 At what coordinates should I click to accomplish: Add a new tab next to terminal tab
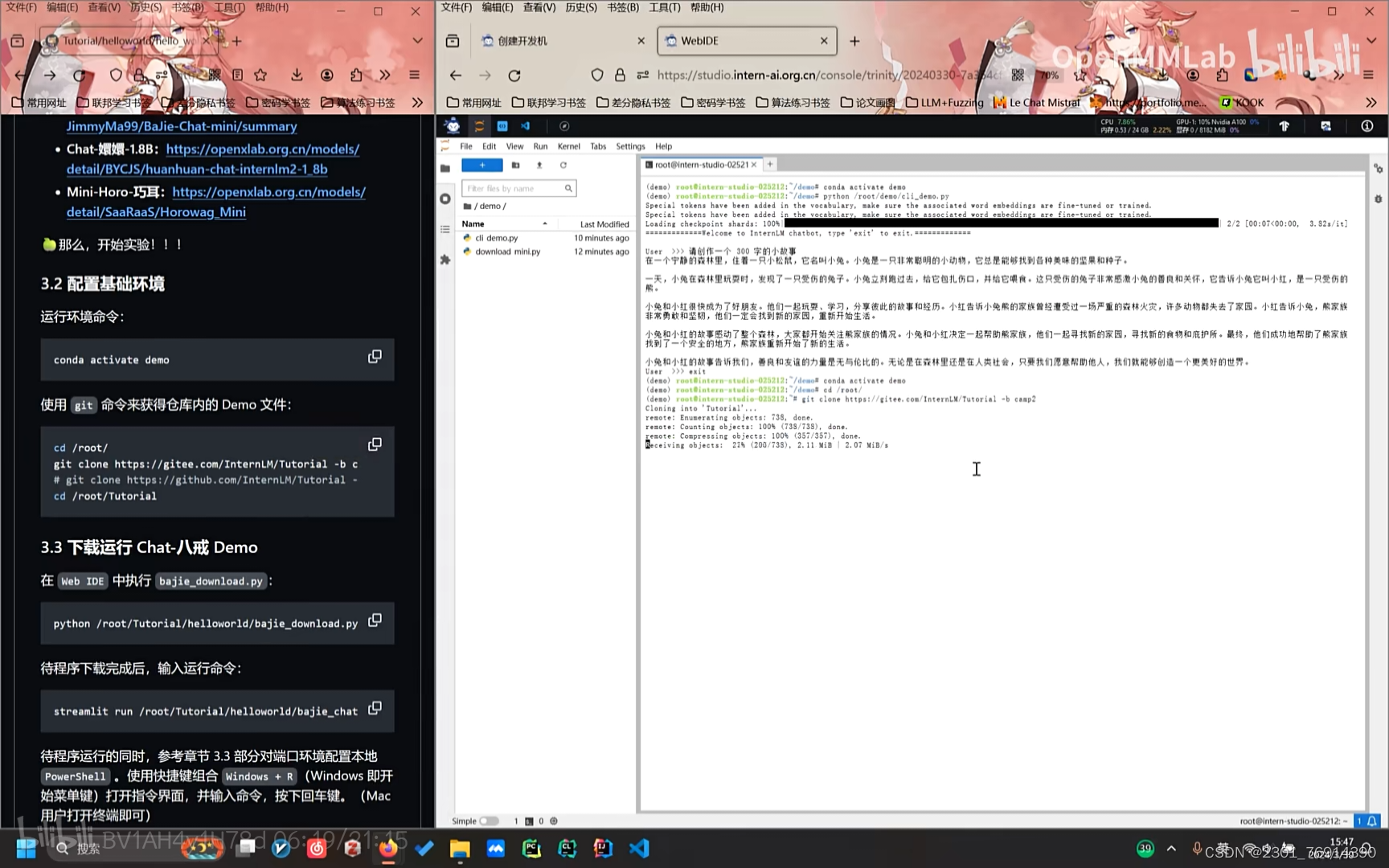pos(770,164)
